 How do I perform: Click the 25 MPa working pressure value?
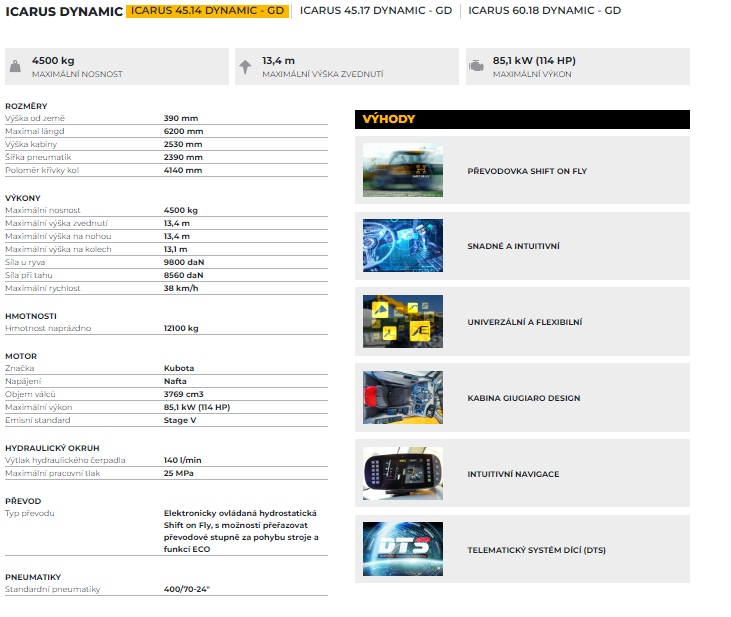(179, 474)
